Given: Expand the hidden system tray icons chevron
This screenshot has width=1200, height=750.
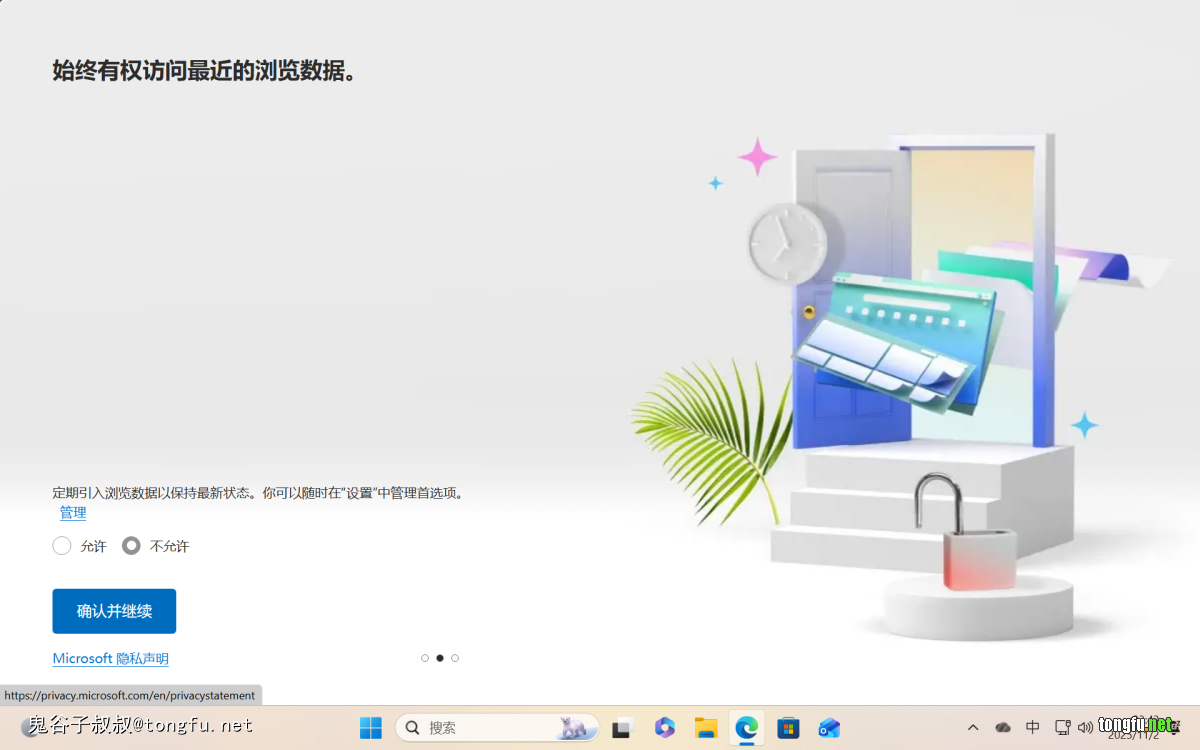Looking at the screenshot, I should (x=973, y=728).
